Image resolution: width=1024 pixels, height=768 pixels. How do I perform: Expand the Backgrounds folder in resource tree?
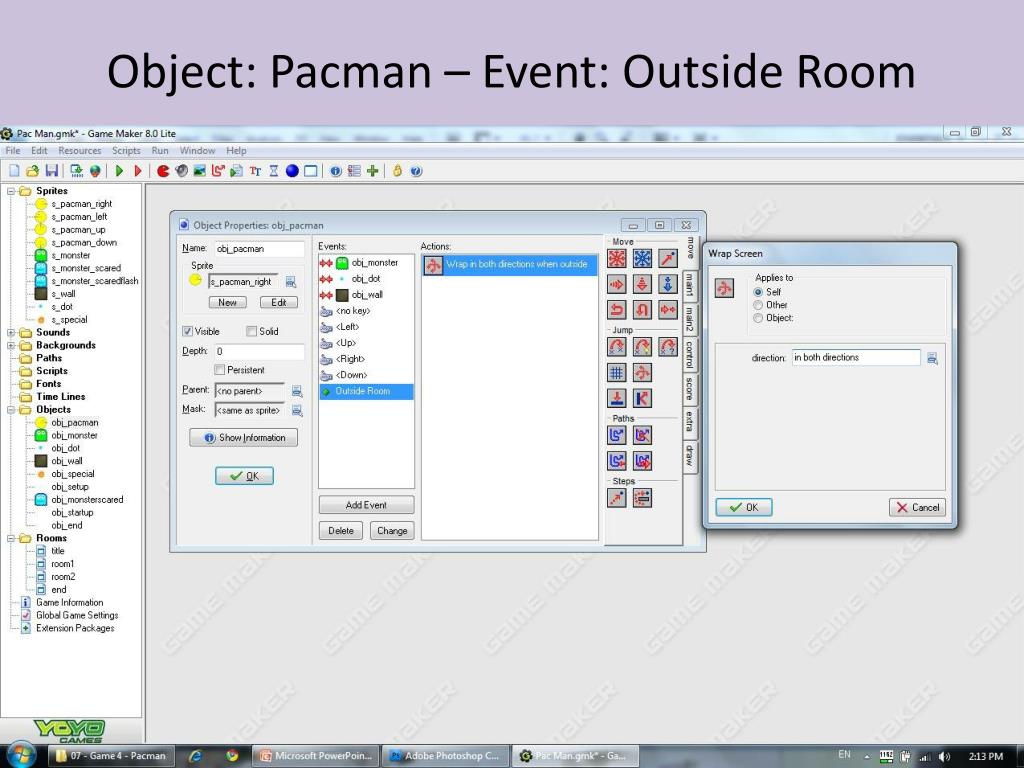(11, 345)
